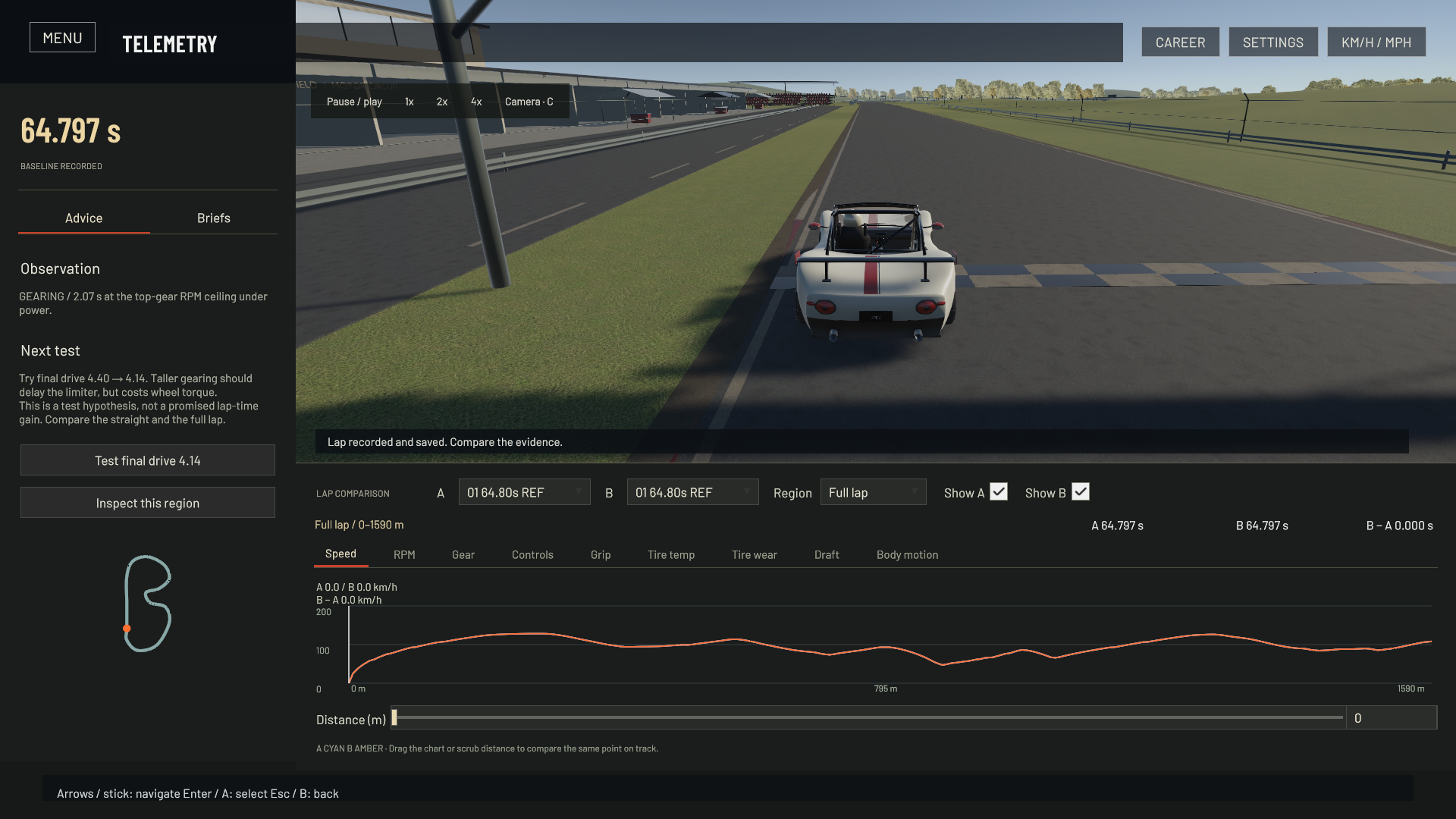Screen dimensions: 1456x819
Task: Open the MENU button
Action: pyautogui.click(x=62, y=38)
